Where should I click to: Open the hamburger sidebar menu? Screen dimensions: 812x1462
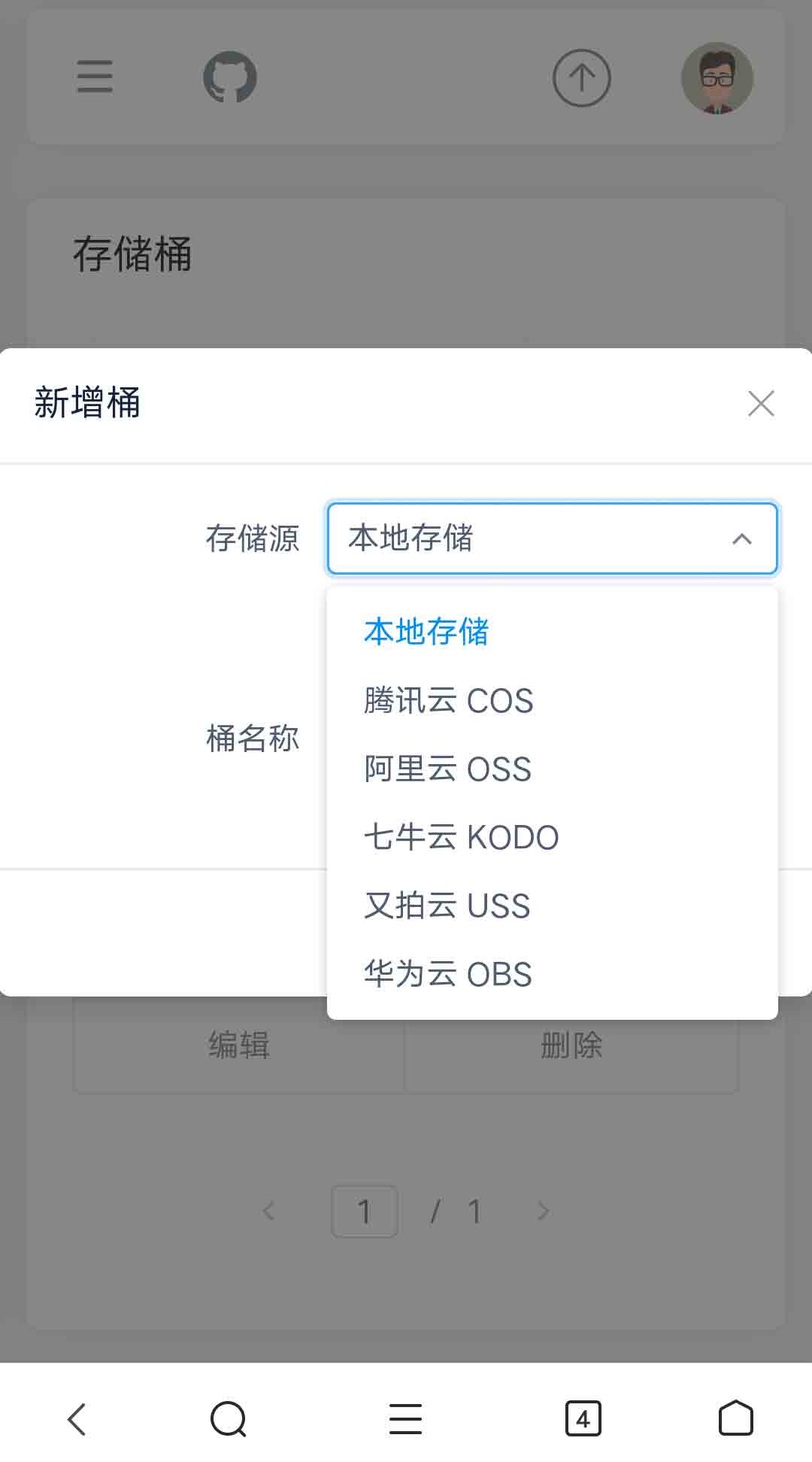click(95, 77)
